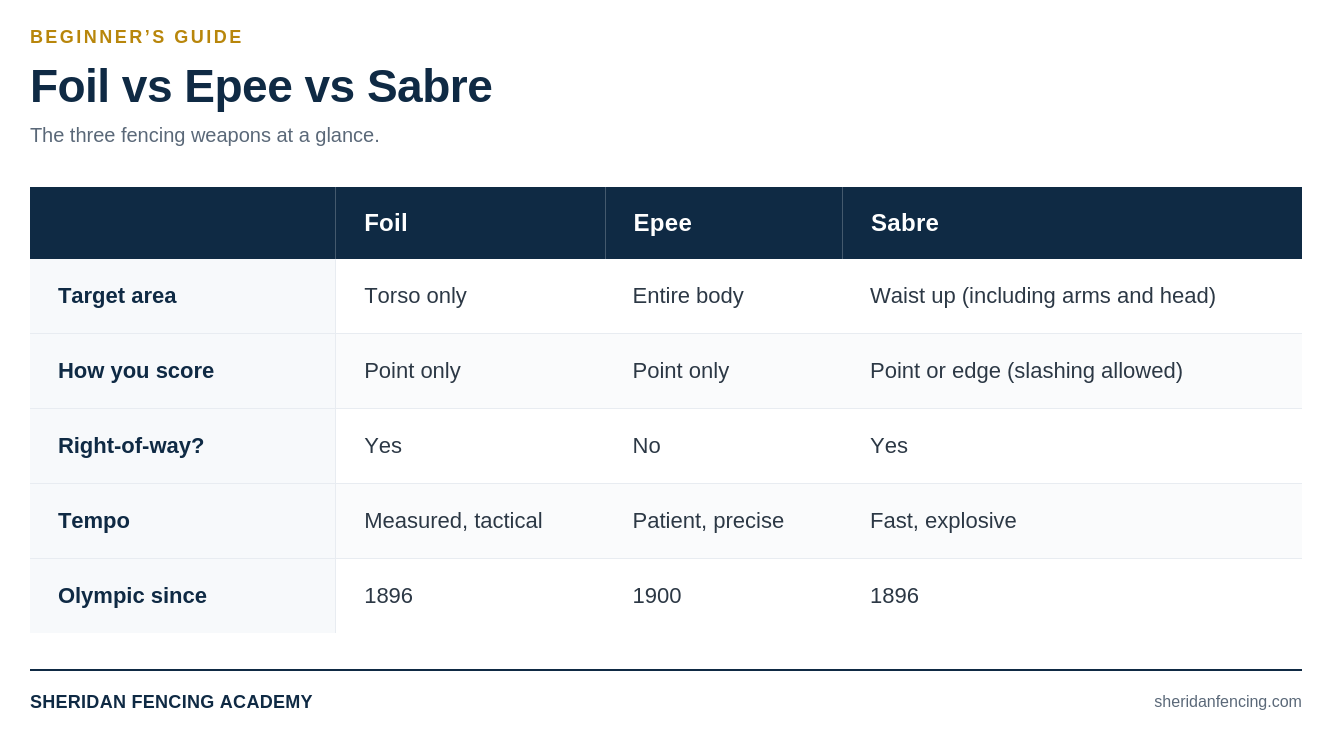Select the Target area row label
The width and height of the screenshot is (1332, 740).
(117, 296)
